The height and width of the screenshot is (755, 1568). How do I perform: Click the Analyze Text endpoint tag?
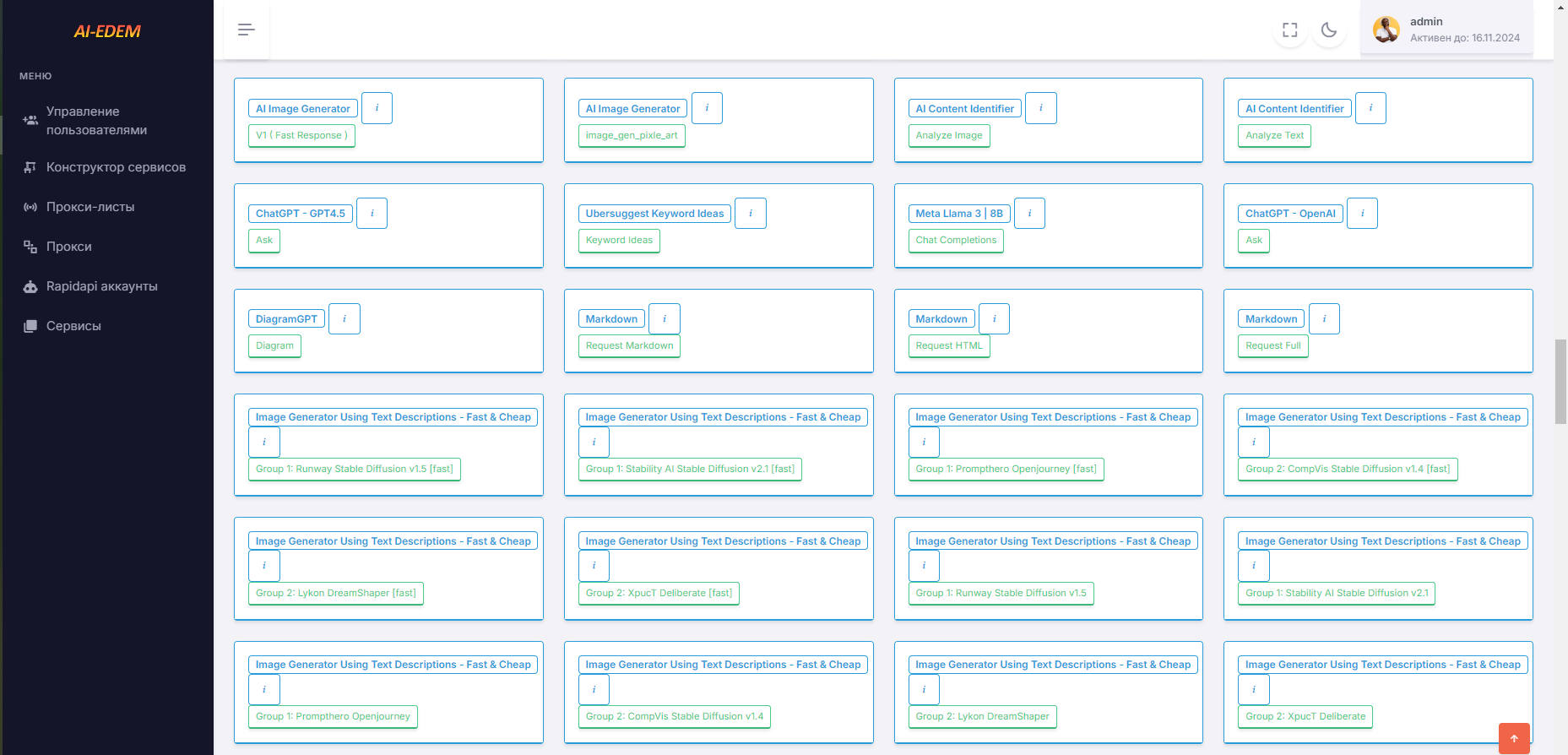coord(1274,135)
